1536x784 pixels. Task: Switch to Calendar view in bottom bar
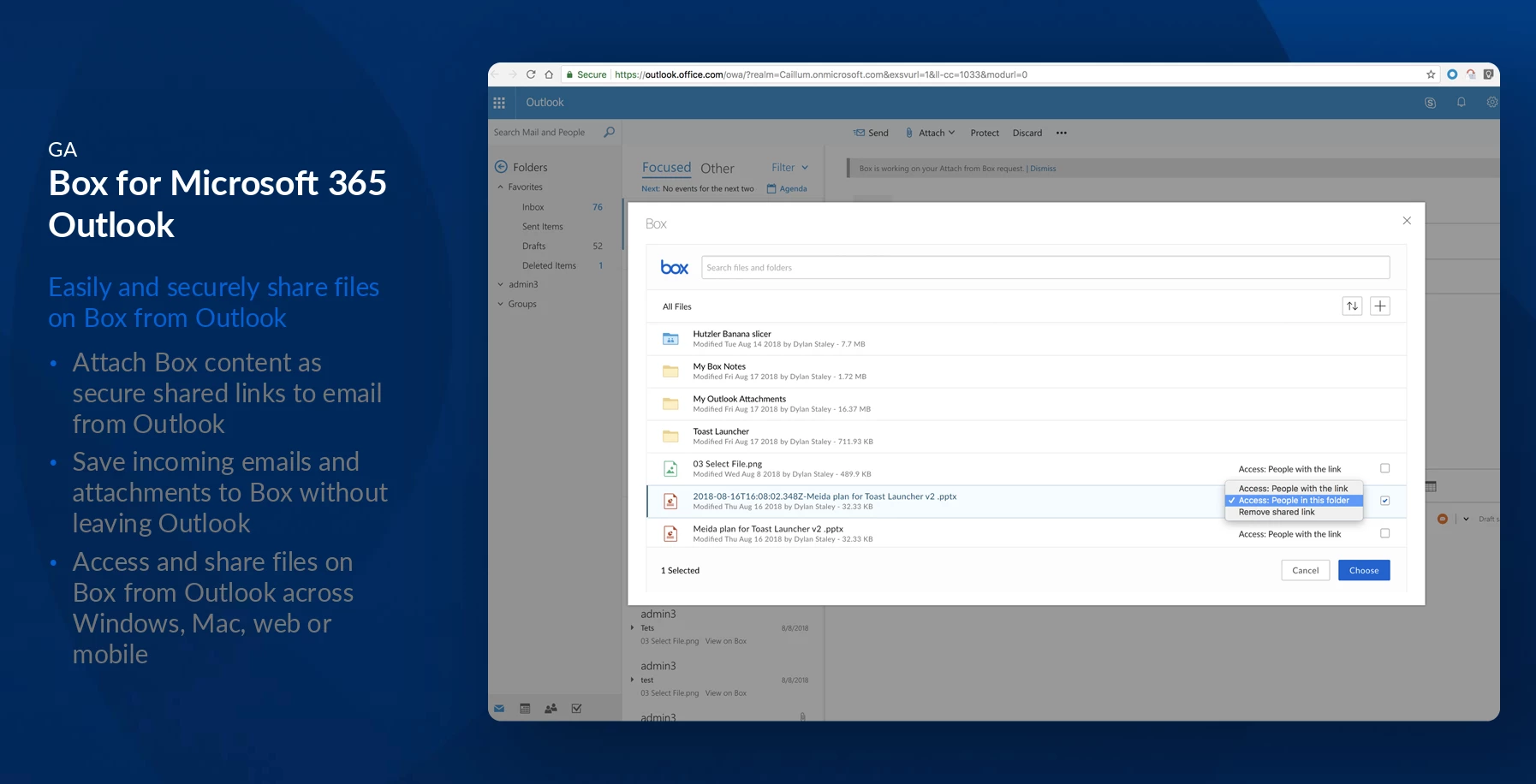tap(525, 709)
